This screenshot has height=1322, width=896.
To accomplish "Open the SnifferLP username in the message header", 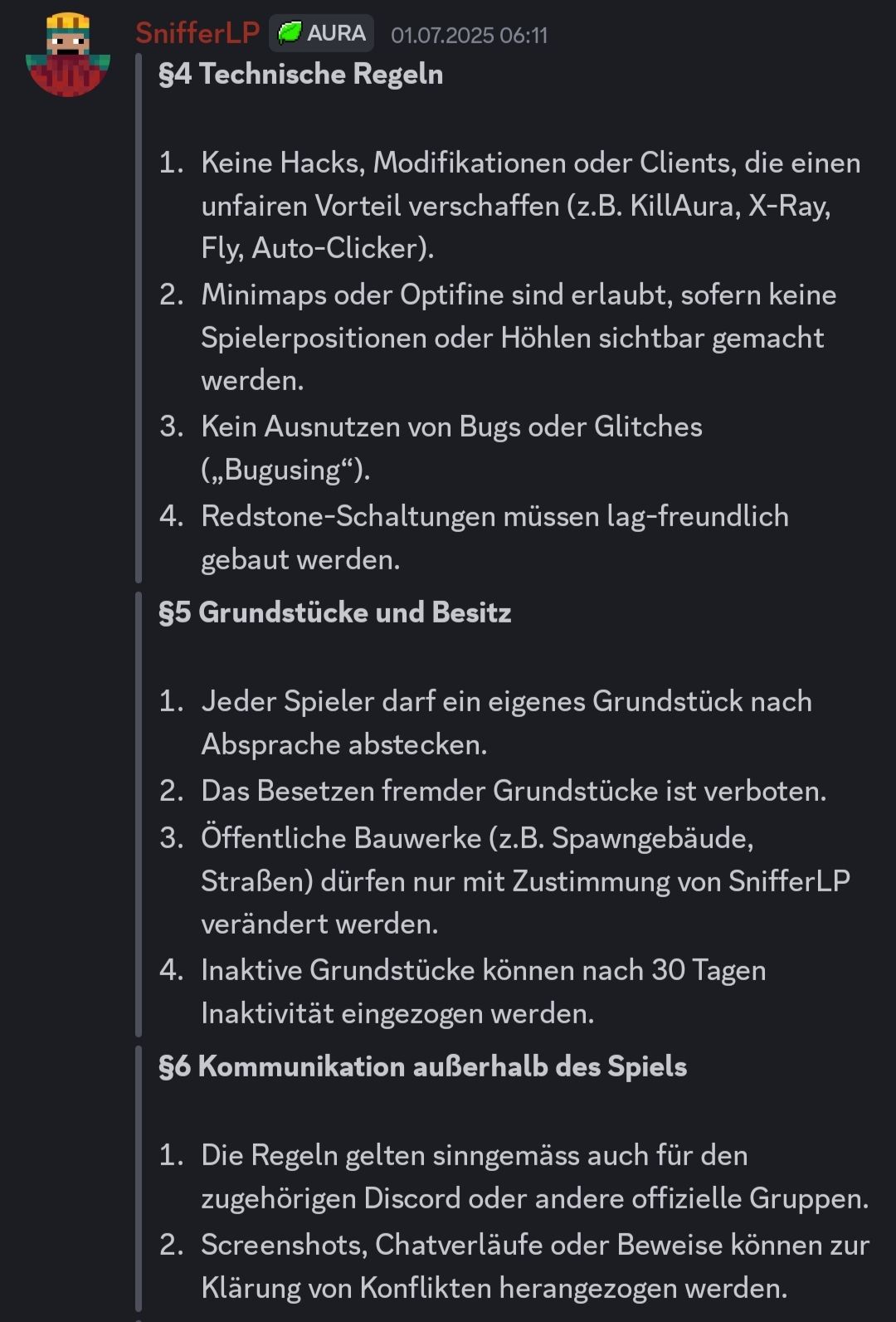I will 197,33.
